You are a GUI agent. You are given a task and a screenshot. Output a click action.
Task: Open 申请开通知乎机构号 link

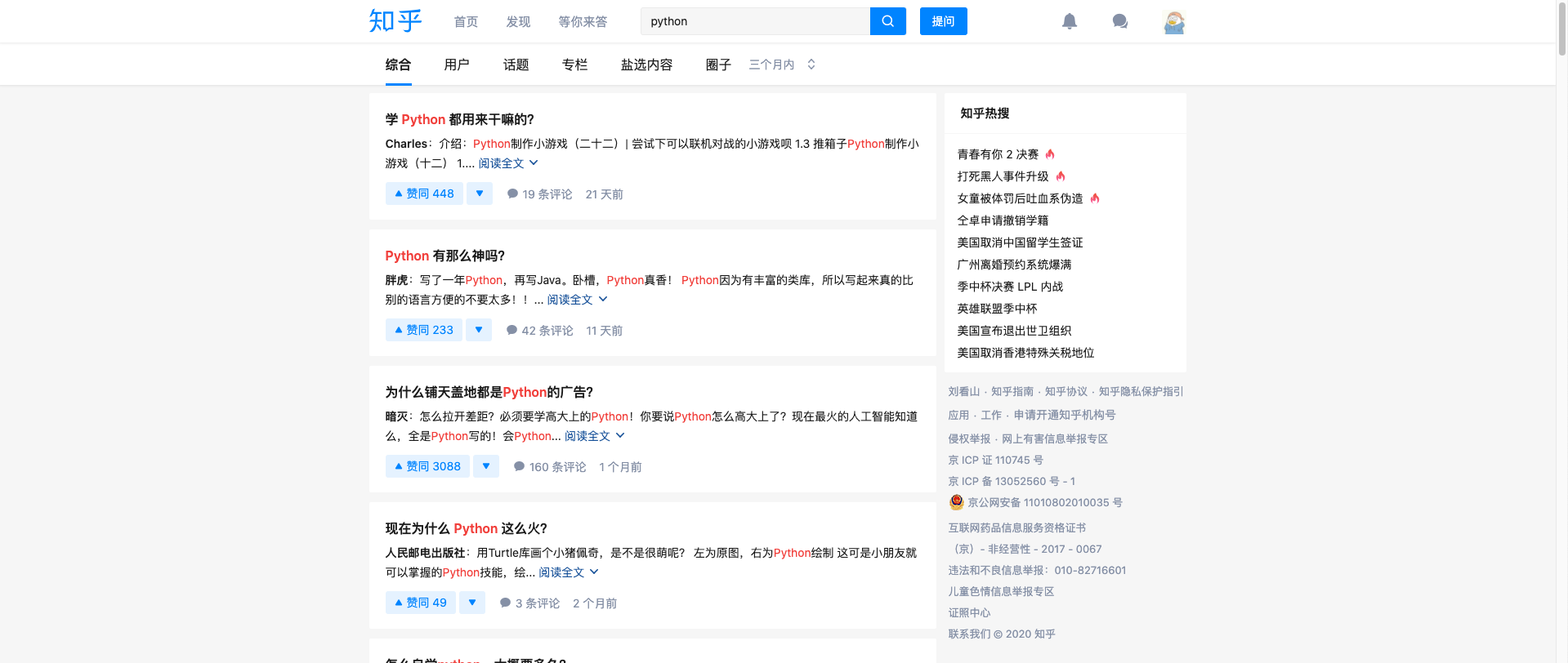[1065, 416]
